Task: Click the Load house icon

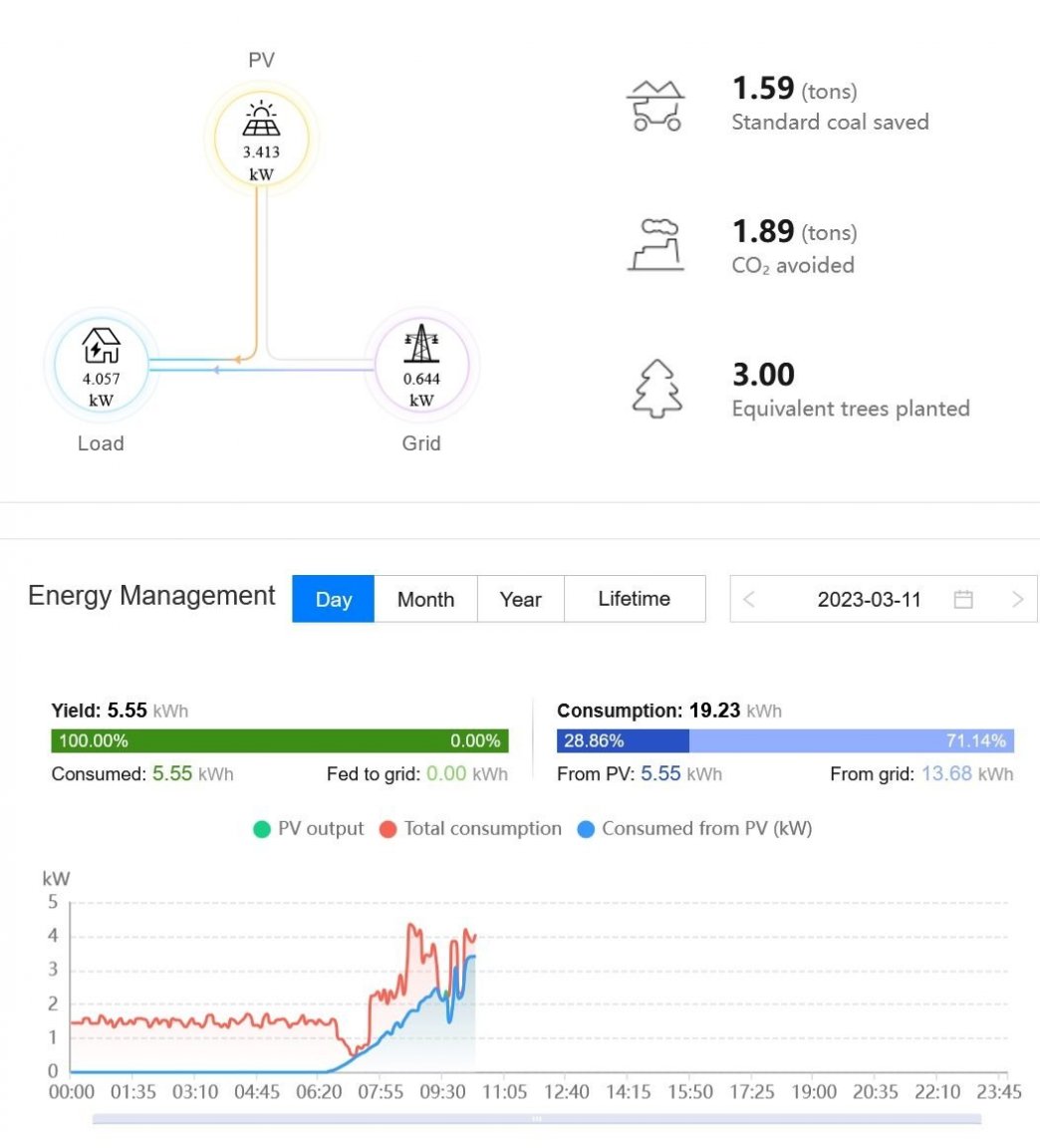Action: click(x=101, y=346)
